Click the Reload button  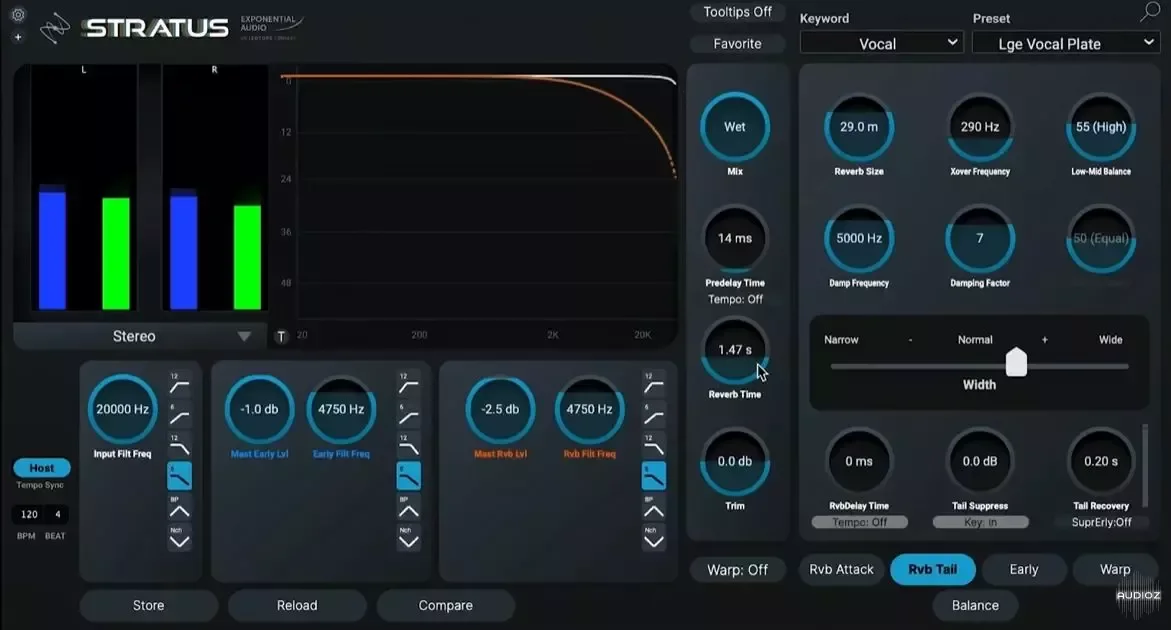coord(297,605)
